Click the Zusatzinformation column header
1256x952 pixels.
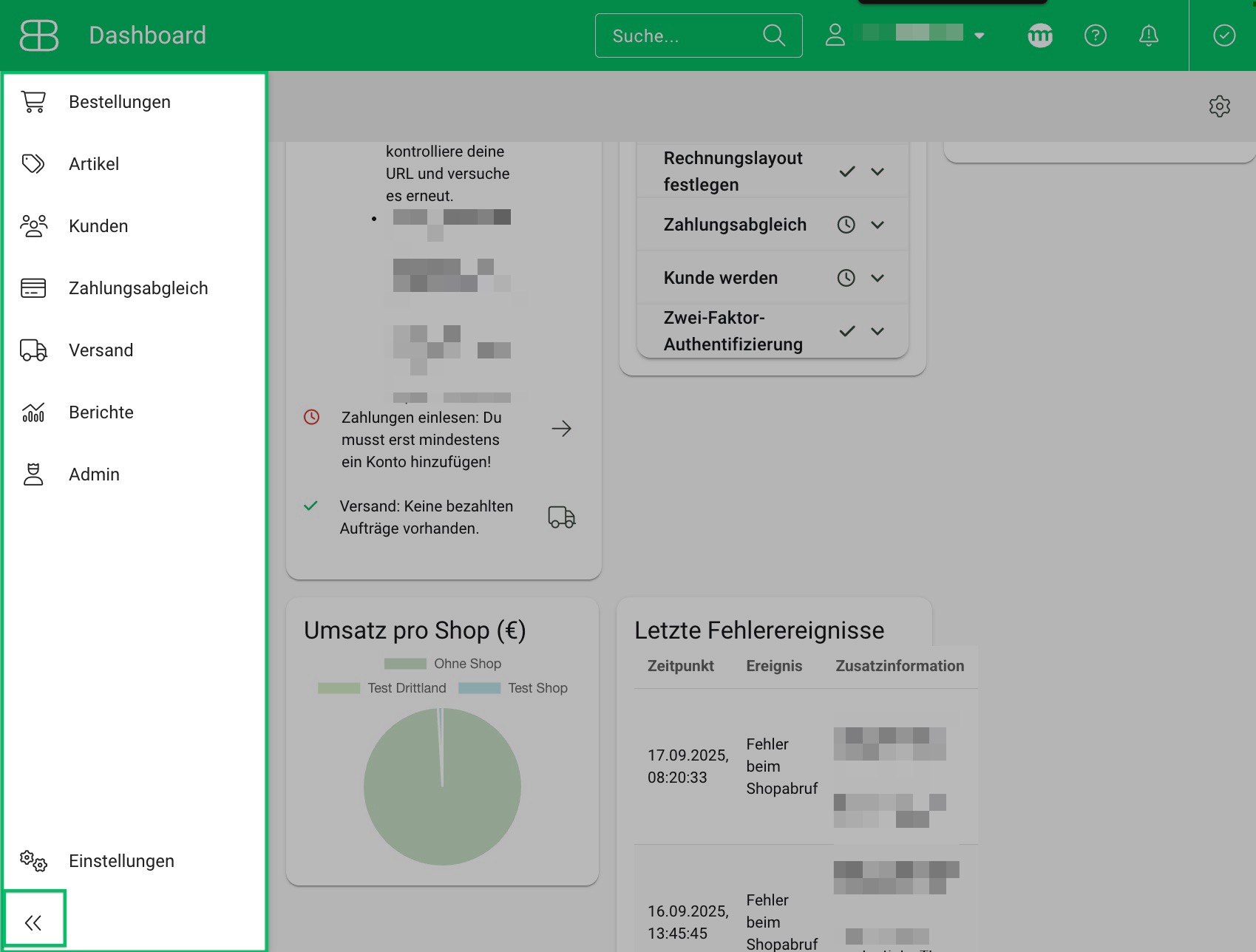click(x=900, y=666)
